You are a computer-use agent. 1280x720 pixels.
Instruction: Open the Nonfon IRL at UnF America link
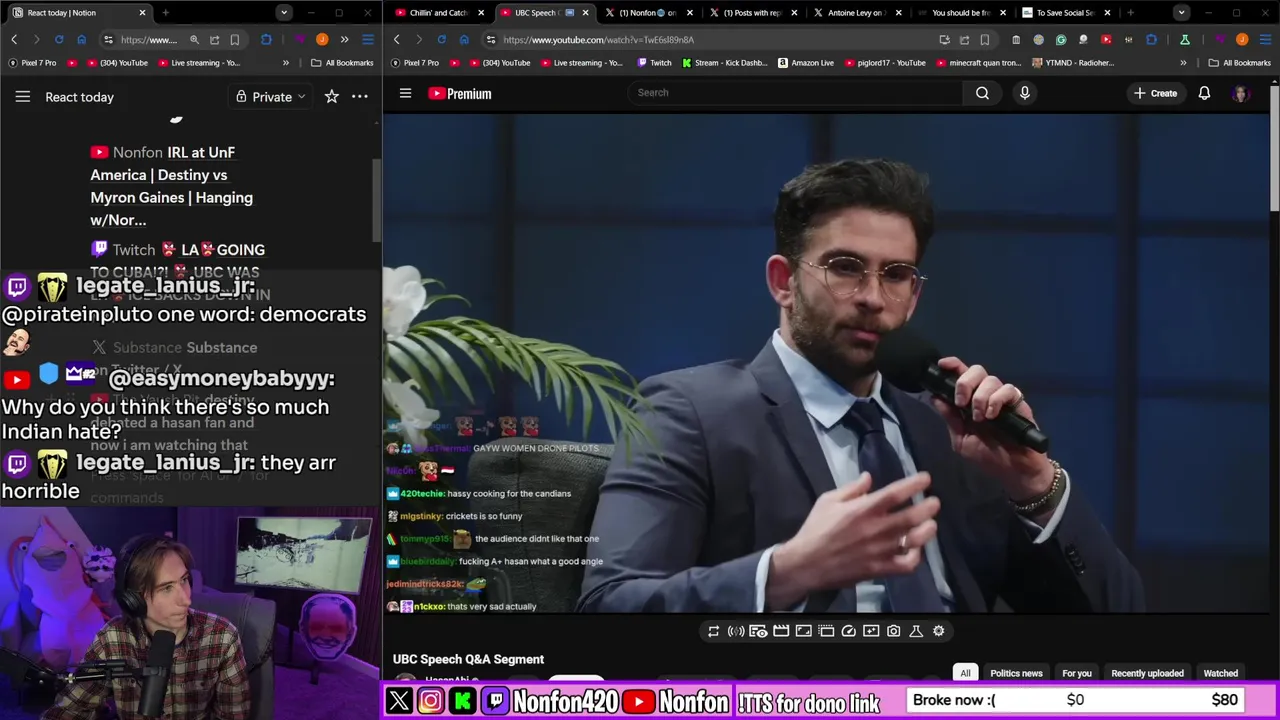[x=171, y=186]
